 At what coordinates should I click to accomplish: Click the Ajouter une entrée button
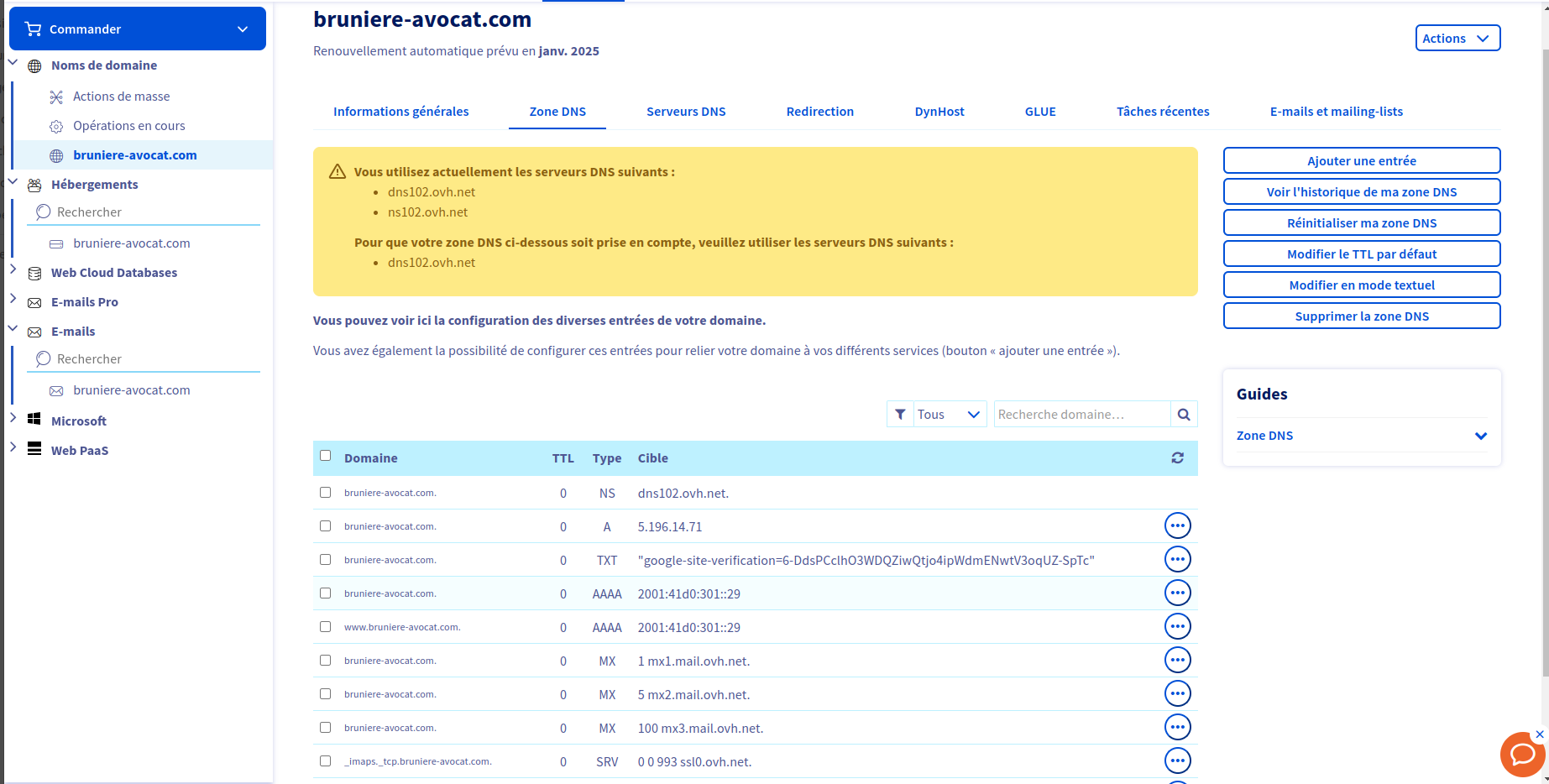tap(1361, 161)
